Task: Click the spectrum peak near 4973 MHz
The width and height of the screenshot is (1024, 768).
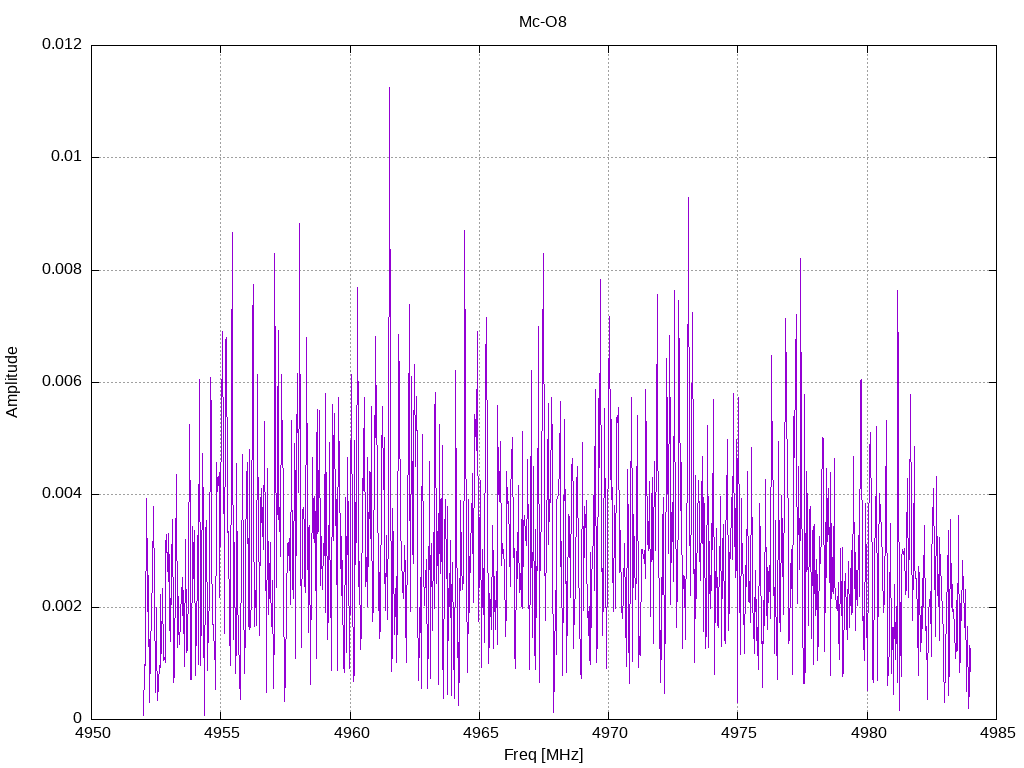Action: pyautogui.click(x=688, y=199)
